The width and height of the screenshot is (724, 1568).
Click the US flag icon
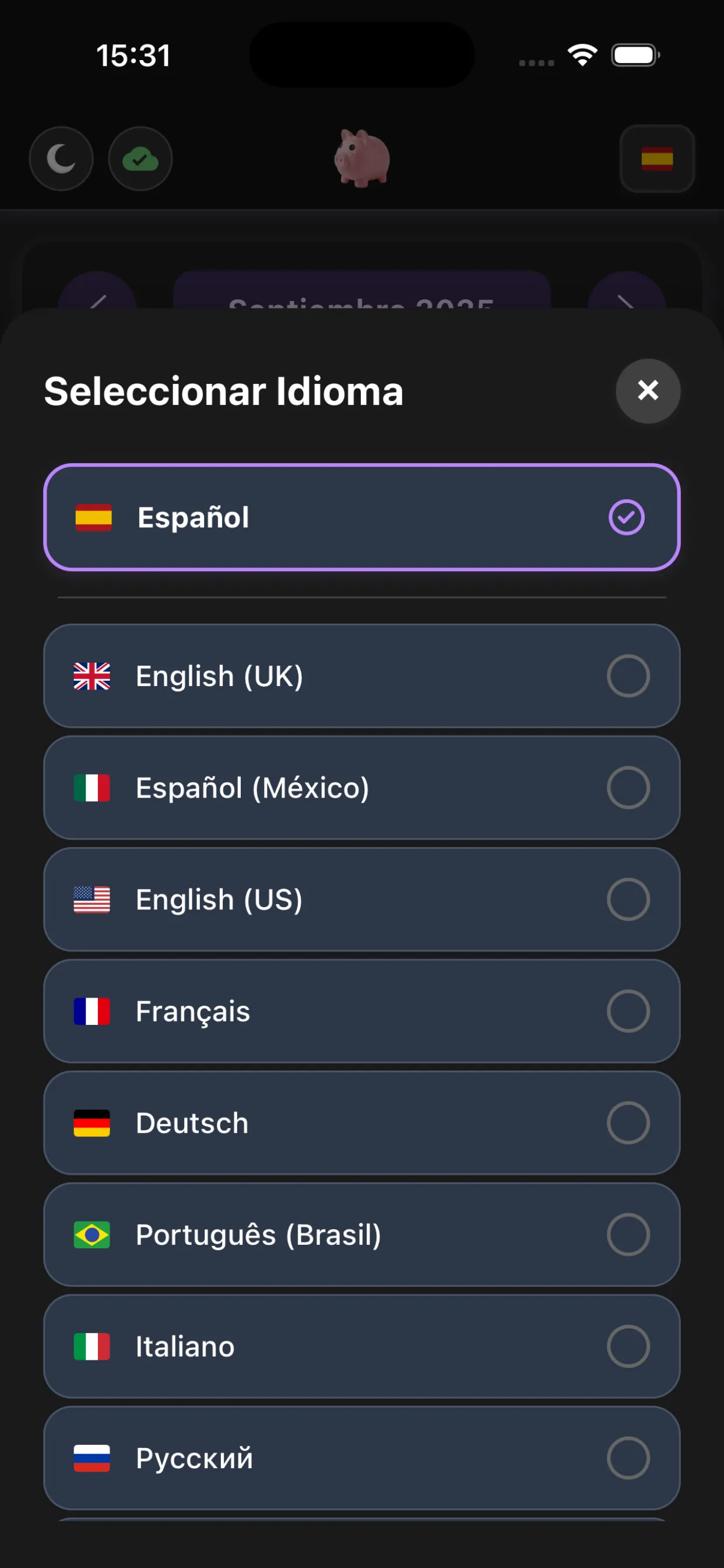tap(92, 900)
